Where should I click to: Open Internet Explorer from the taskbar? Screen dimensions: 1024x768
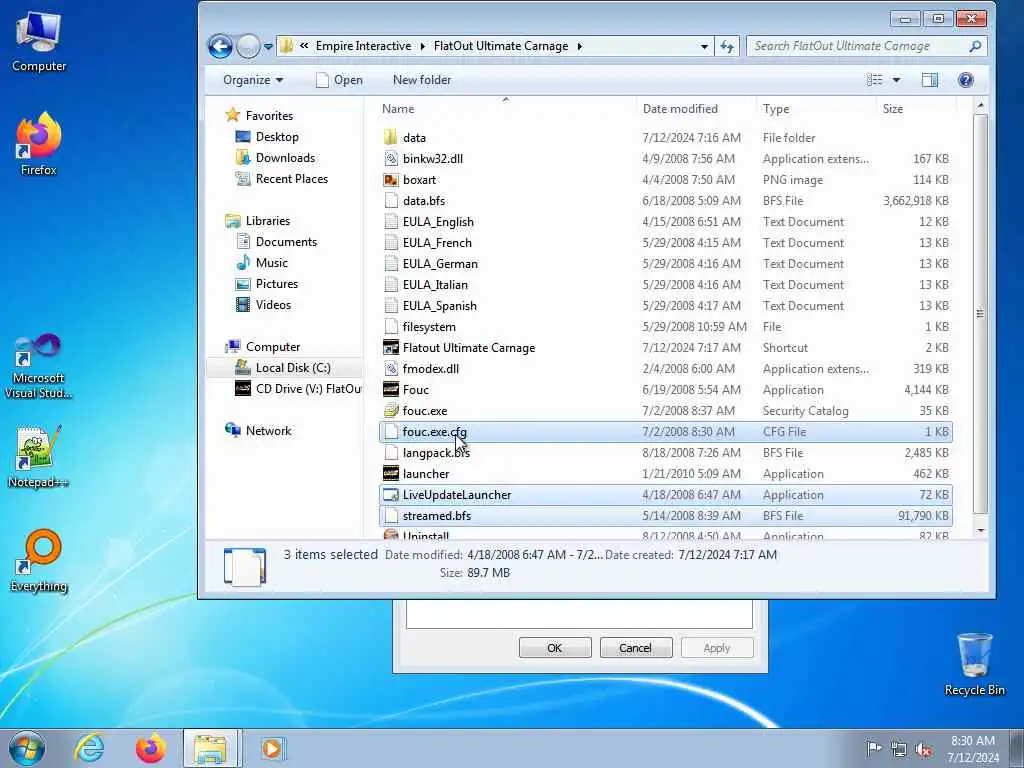[x=89, y=748]
